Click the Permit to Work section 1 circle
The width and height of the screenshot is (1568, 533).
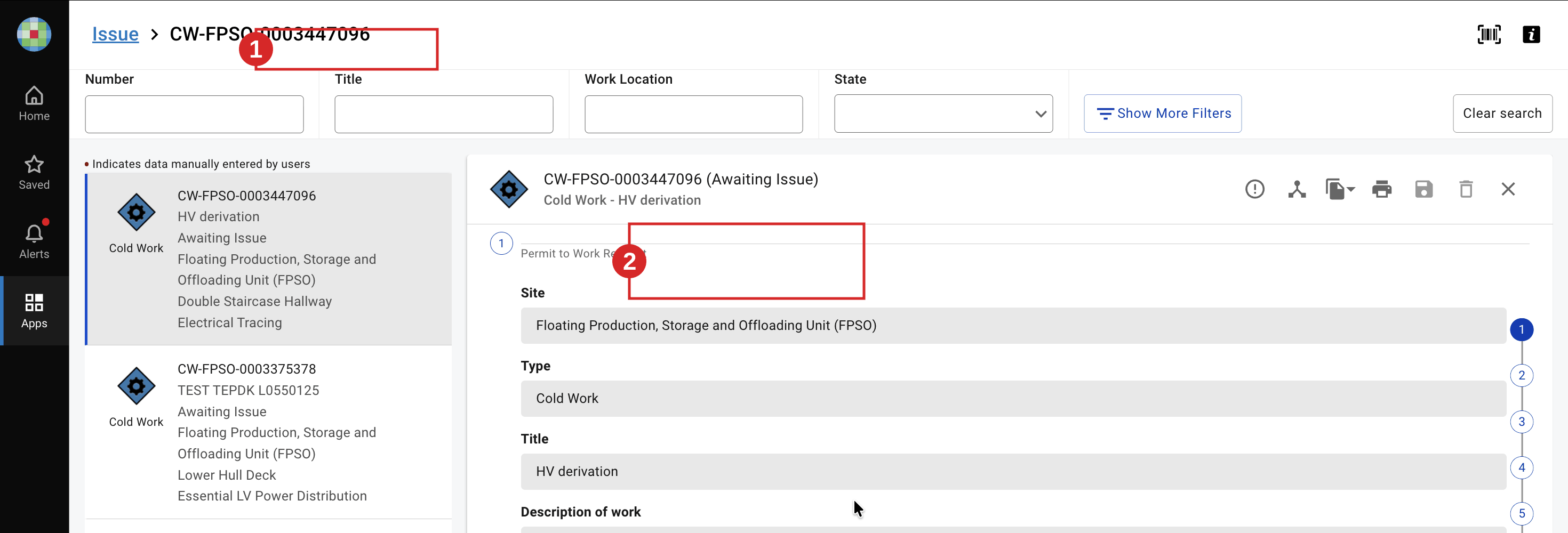point(501,244)
